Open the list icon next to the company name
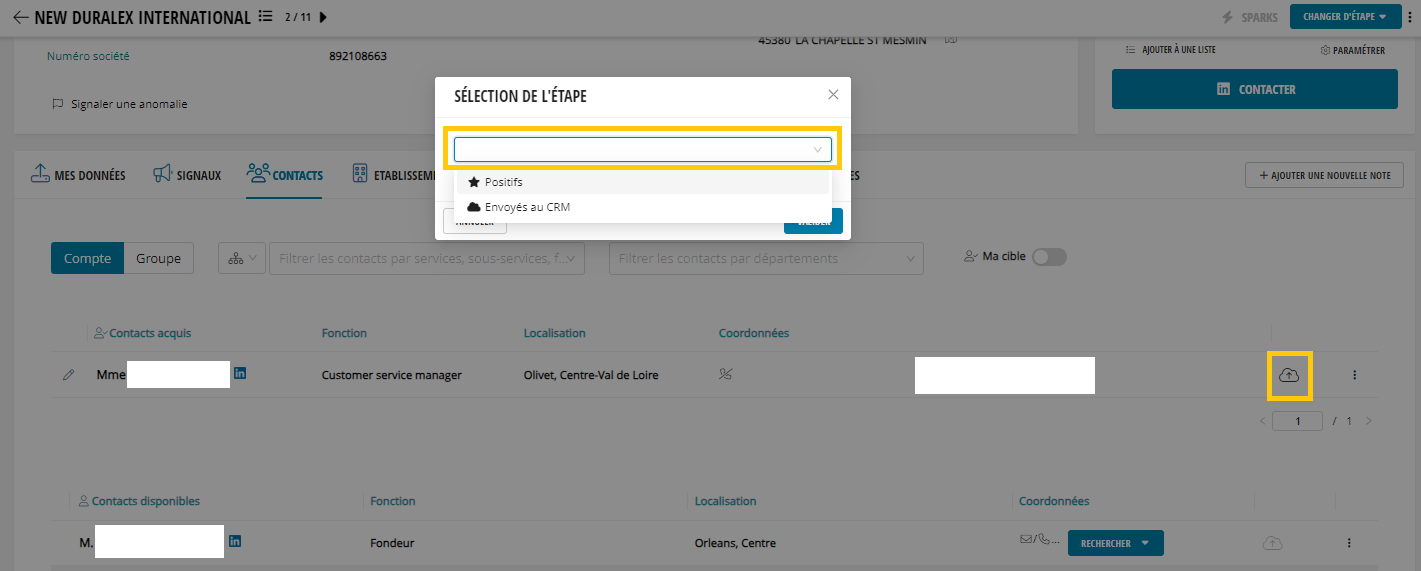 coord(265,17)
